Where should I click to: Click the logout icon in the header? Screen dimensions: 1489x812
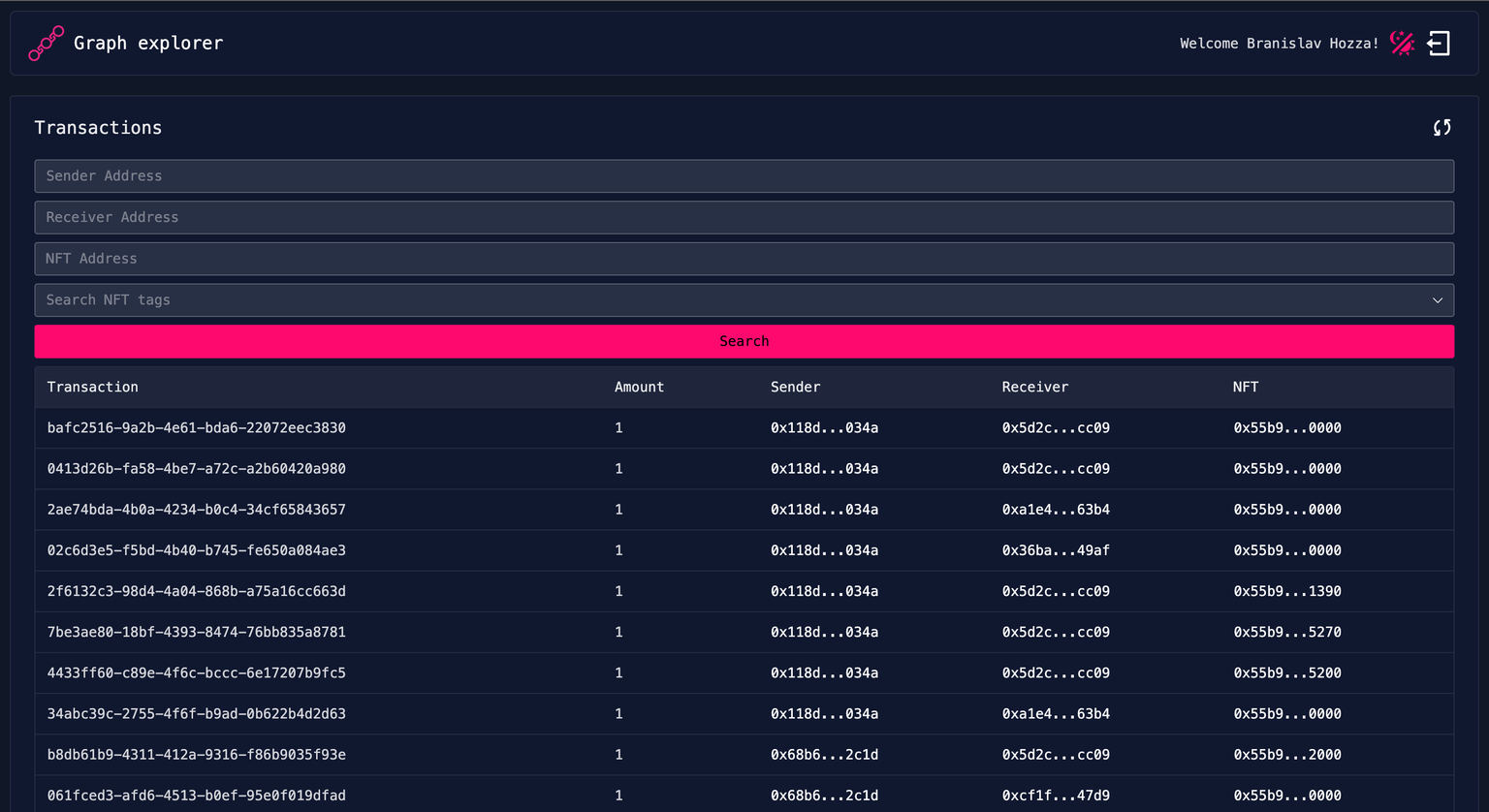pos(1439,43)
